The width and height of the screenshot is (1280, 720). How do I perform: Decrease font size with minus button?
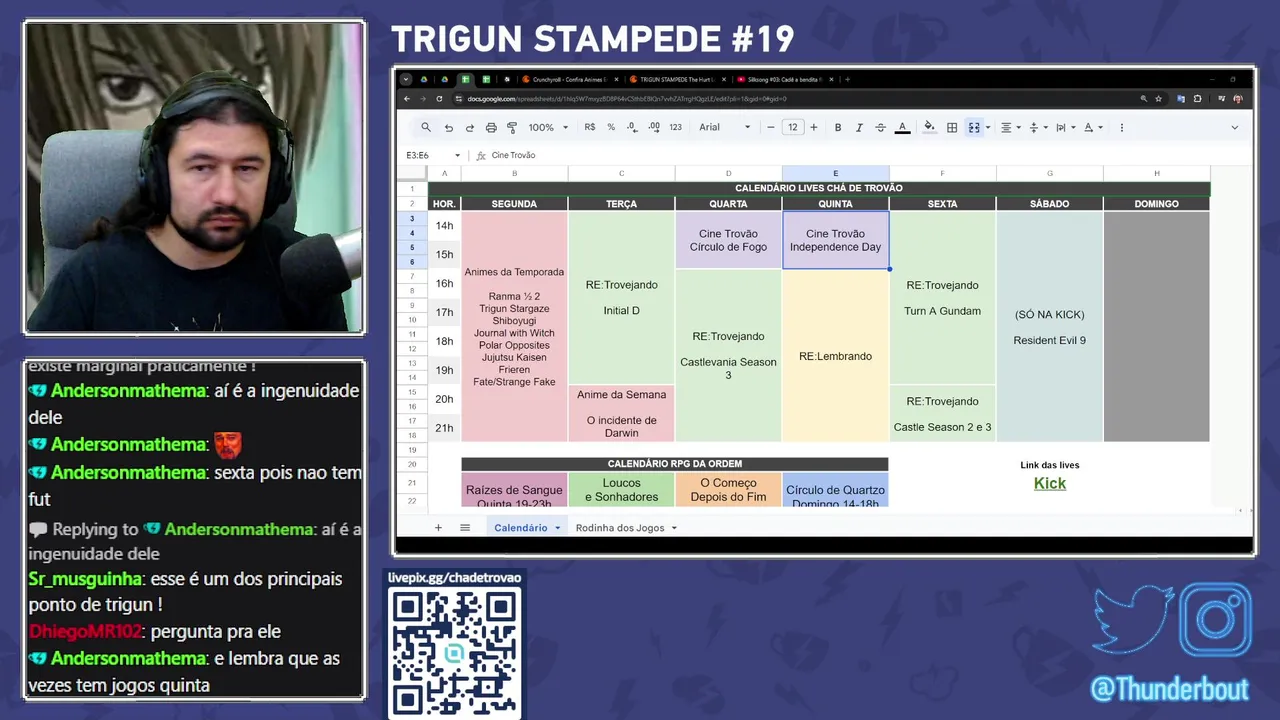771,127
